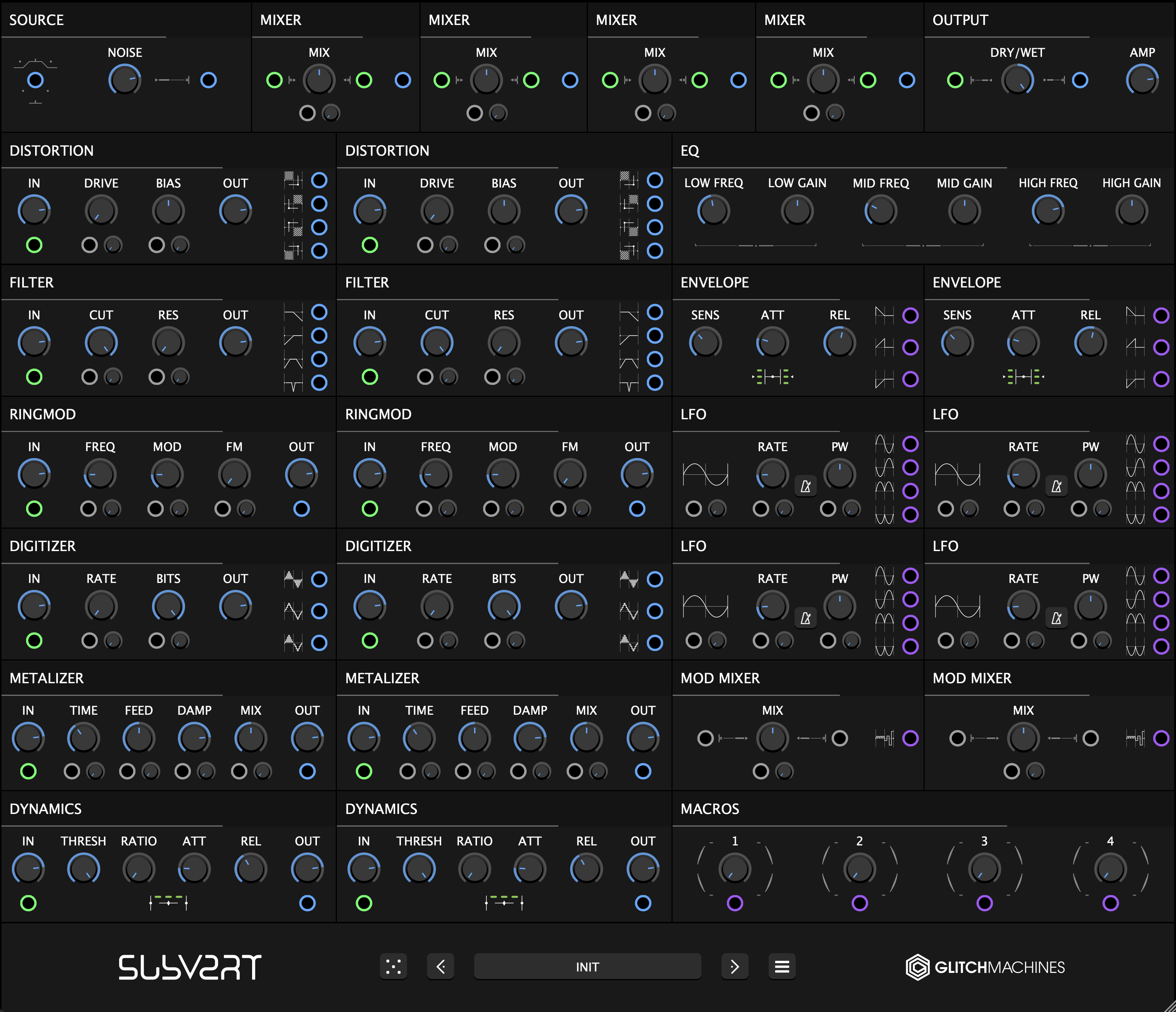Click the left FILTER bandpass output jack
Viewport: 1176px width, 1012px height.
tap(319, 359)
